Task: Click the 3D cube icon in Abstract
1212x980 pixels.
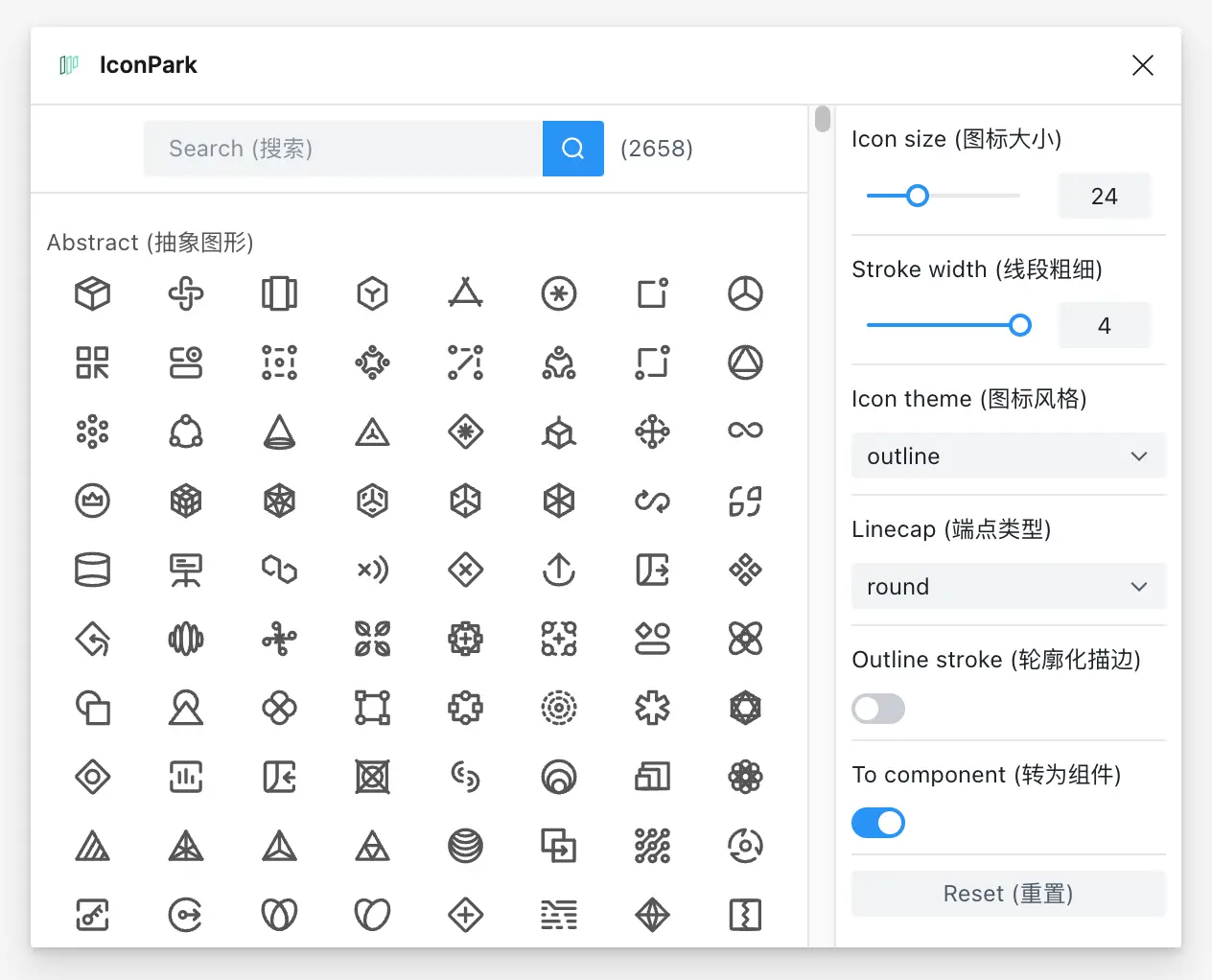Action: point(93,293)
